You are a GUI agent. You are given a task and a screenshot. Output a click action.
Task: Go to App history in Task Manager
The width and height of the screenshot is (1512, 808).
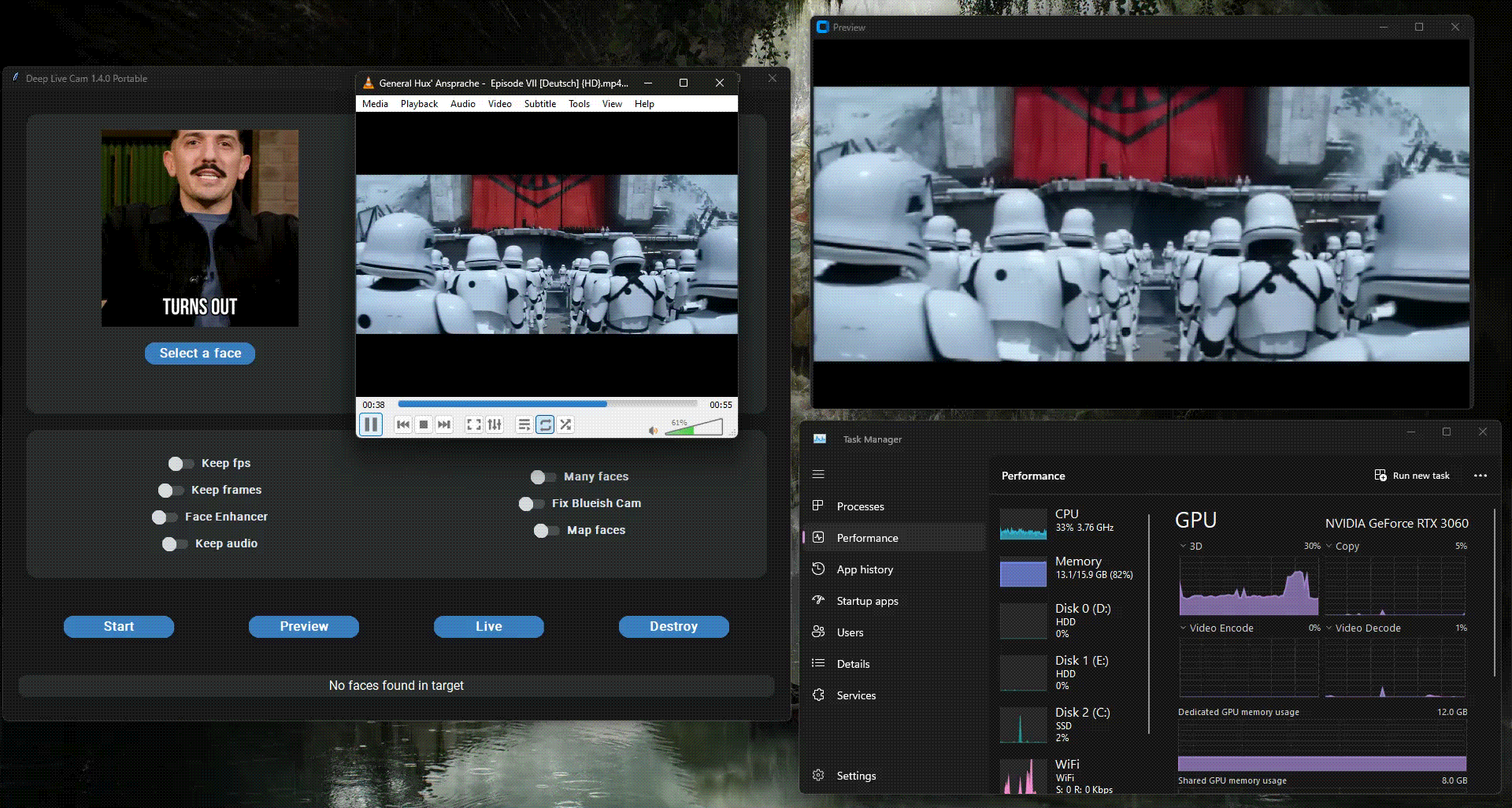pyautogui.click(x=865, y=569)
